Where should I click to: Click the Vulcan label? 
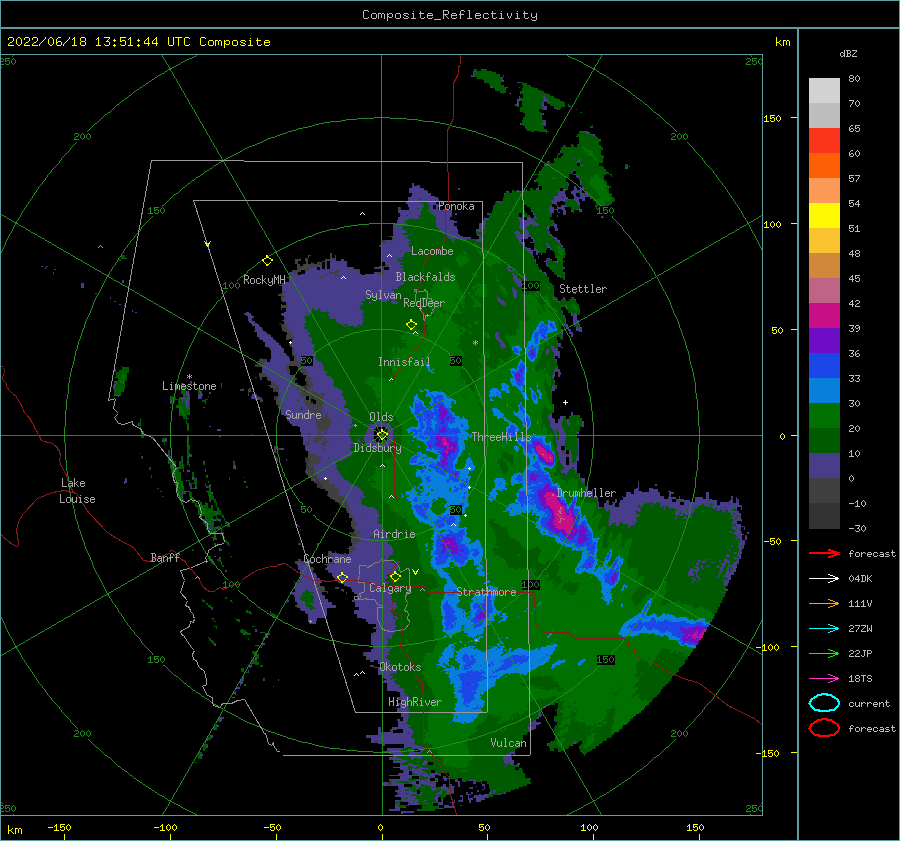pyautogui.click(x=509, y=743)
